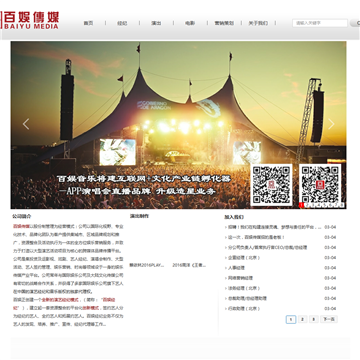
Task: Open the 演出 navigation item
Action: tap(156, 23)
